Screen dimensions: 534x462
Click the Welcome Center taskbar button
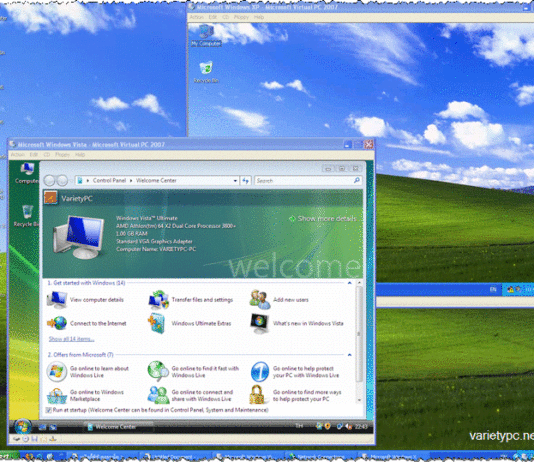(x=118, y=427)
